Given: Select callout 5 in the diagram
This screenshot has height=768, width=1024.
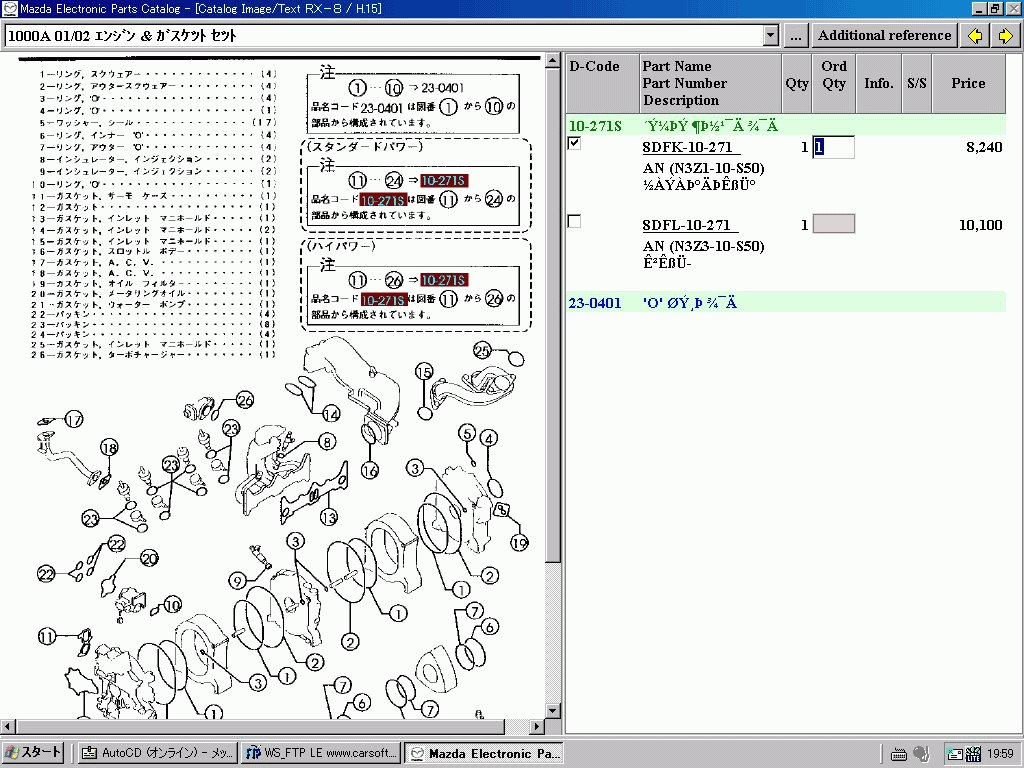Looking at the screenshot, I should [467, 433].
